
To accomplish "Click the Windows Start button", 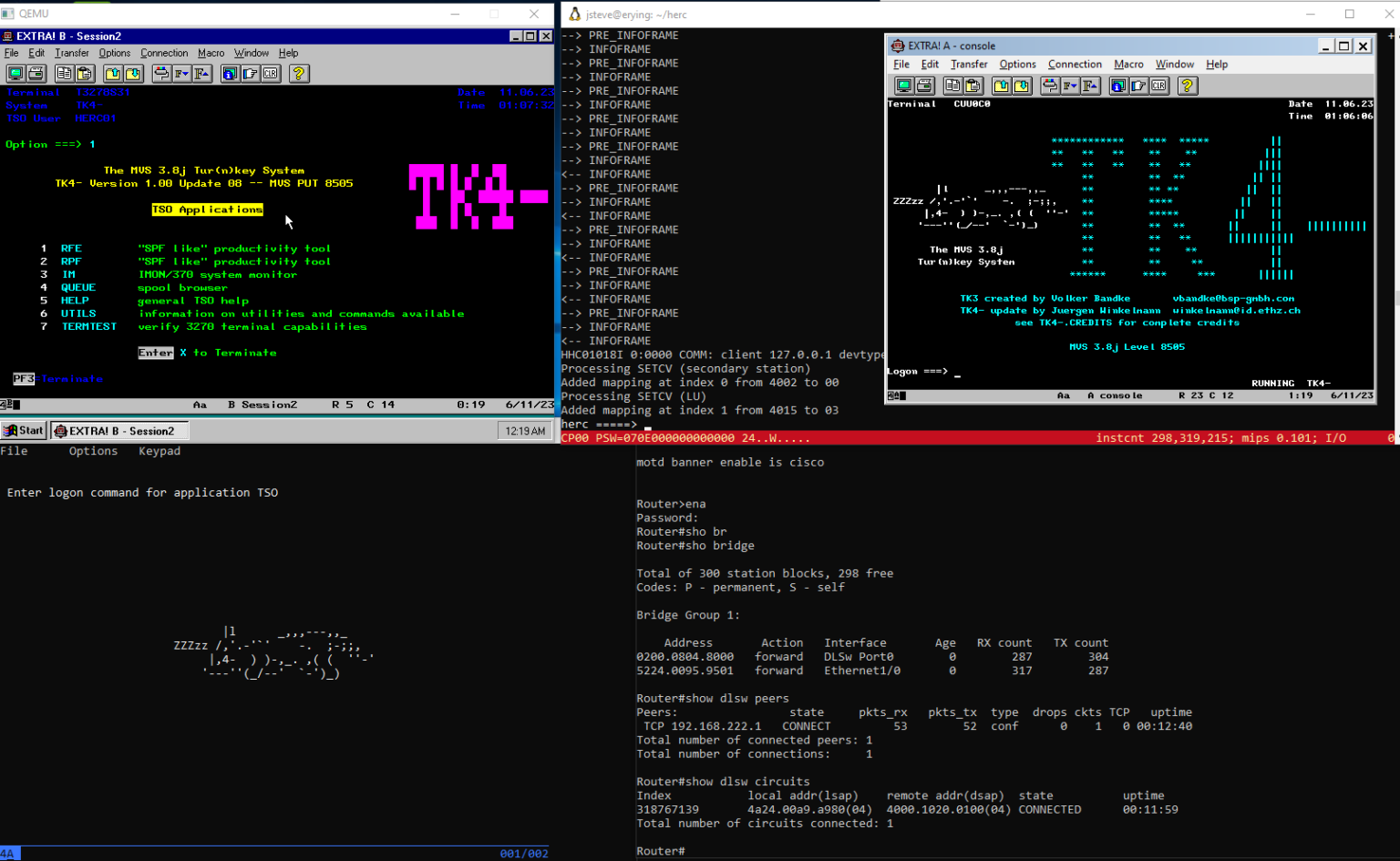I will [x=23, y=429].
